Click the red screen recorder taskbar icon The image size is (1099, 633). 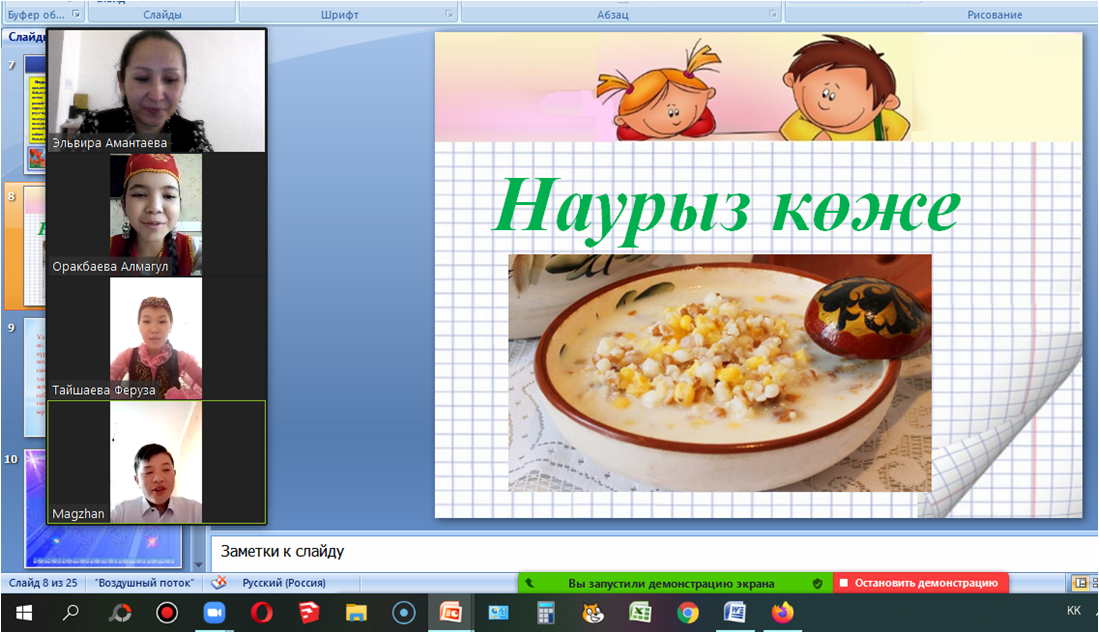(167, 612)
